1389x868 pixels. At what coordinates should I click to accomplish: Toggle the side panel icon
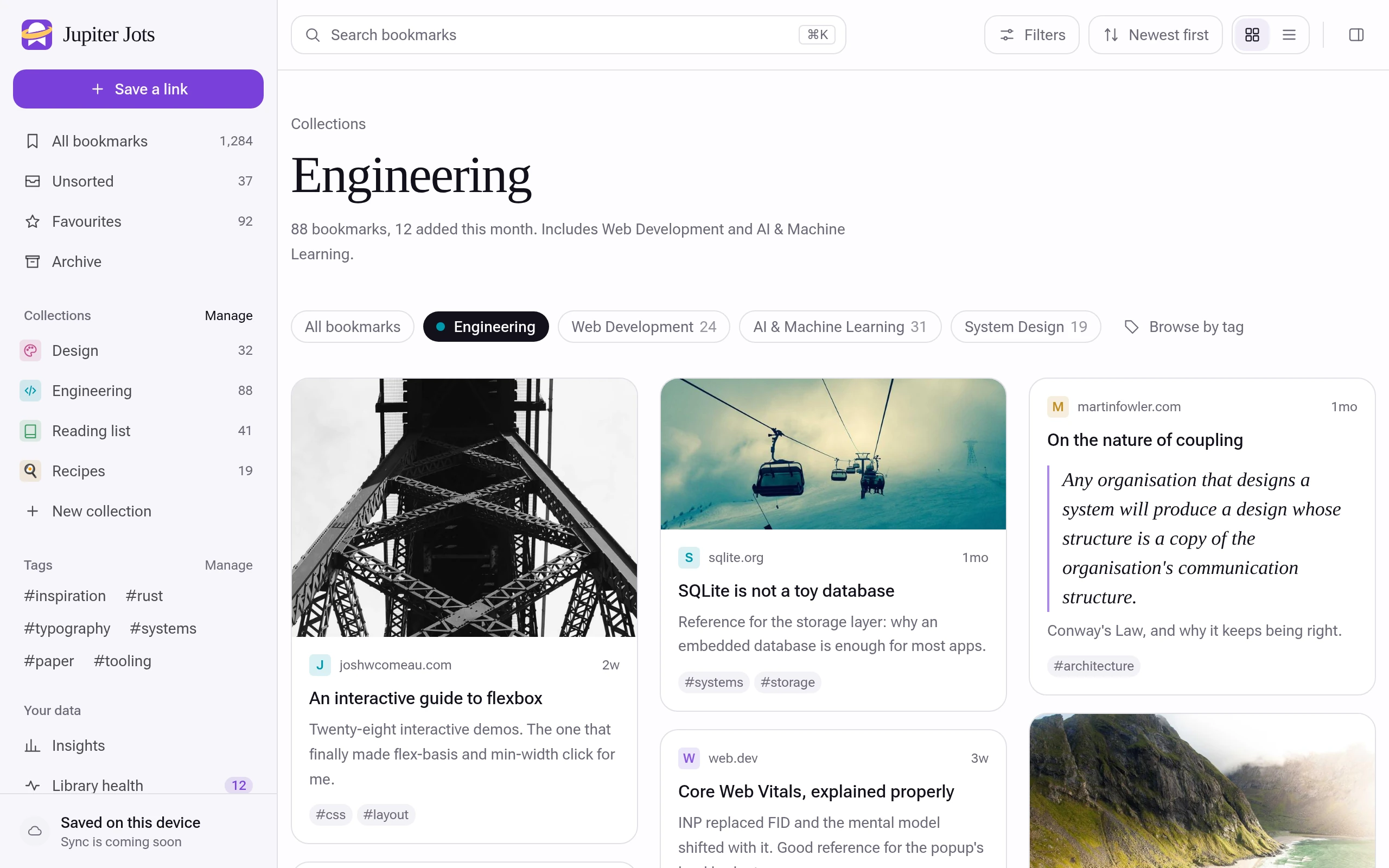click(x=1356, y=35)
